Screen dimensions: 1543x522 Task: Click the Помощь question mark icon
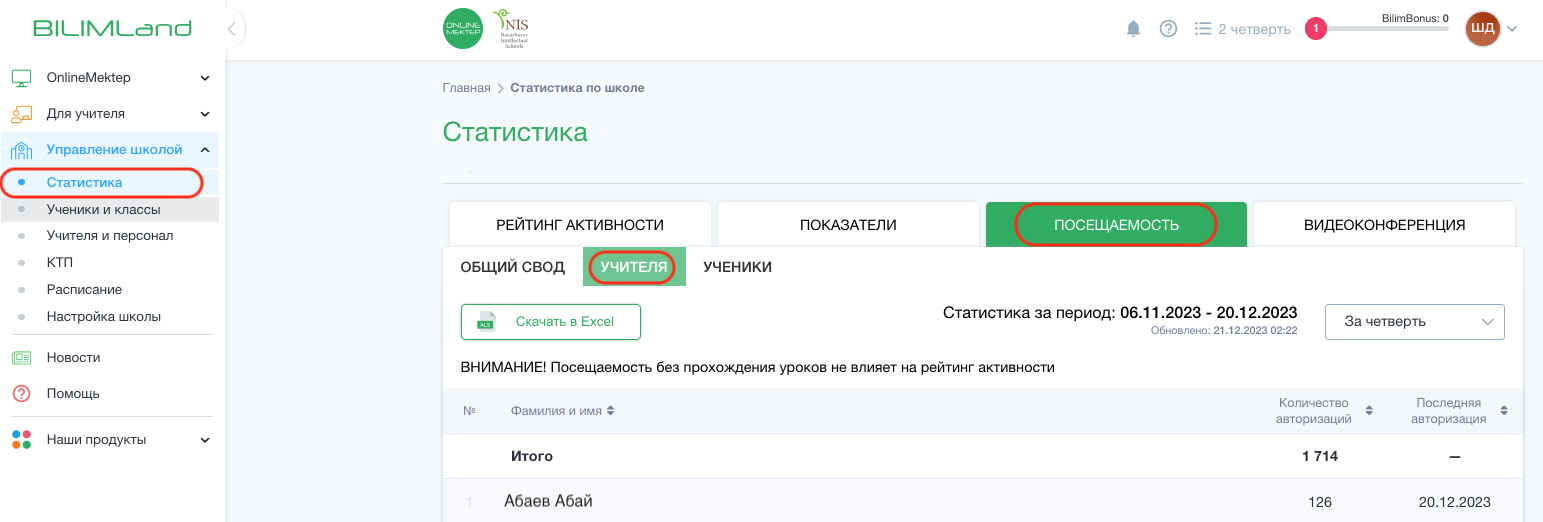click(22, 394)
